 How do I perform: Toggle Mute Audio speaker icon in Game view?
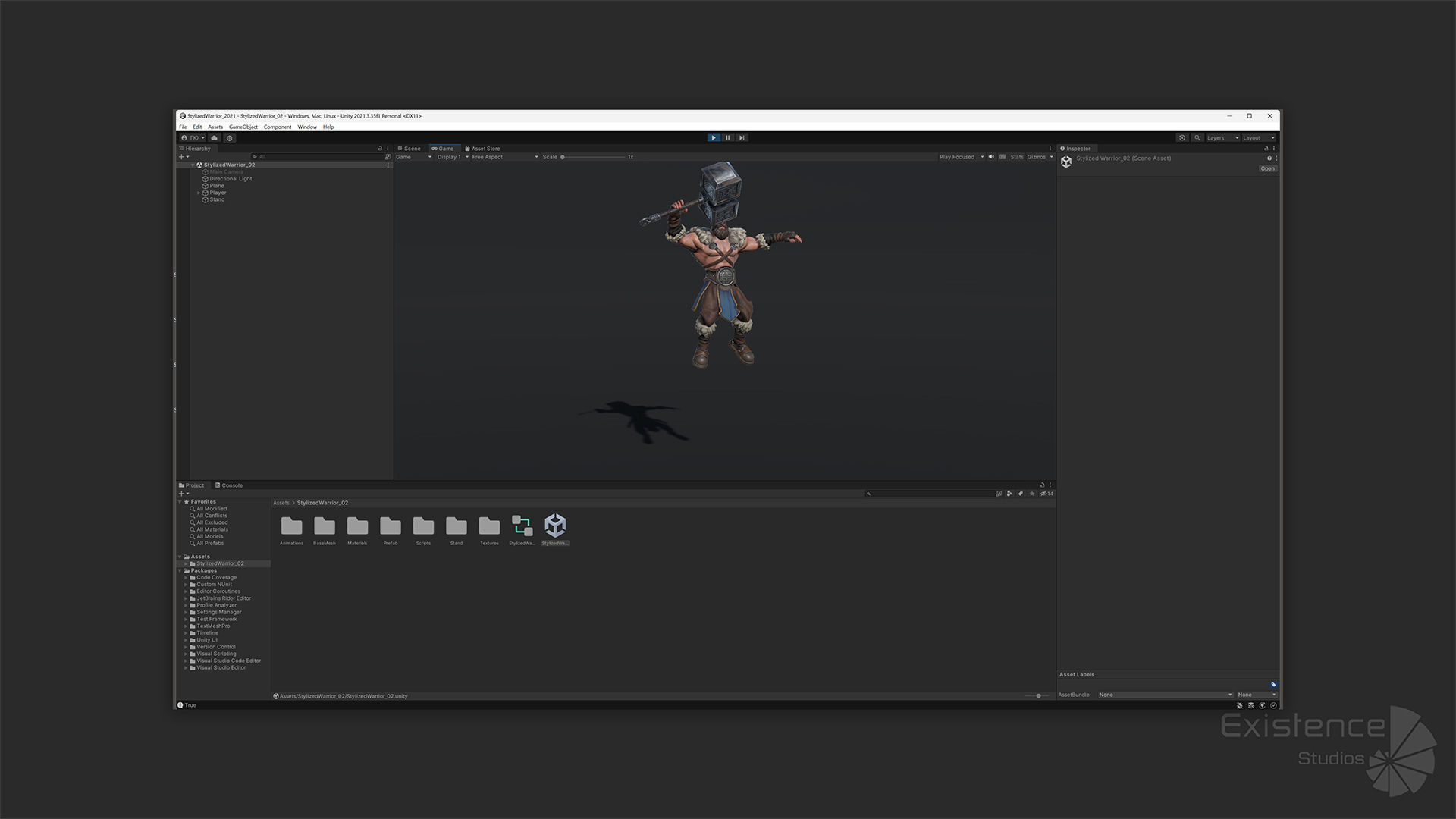point(991,157)
